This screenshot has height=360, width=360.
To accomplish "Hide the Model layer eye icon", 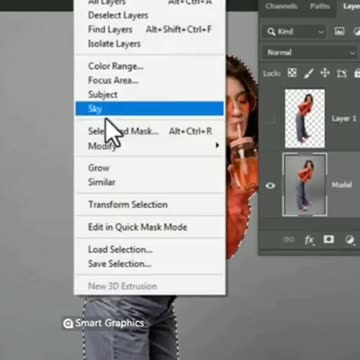I will tap(270, 186).
